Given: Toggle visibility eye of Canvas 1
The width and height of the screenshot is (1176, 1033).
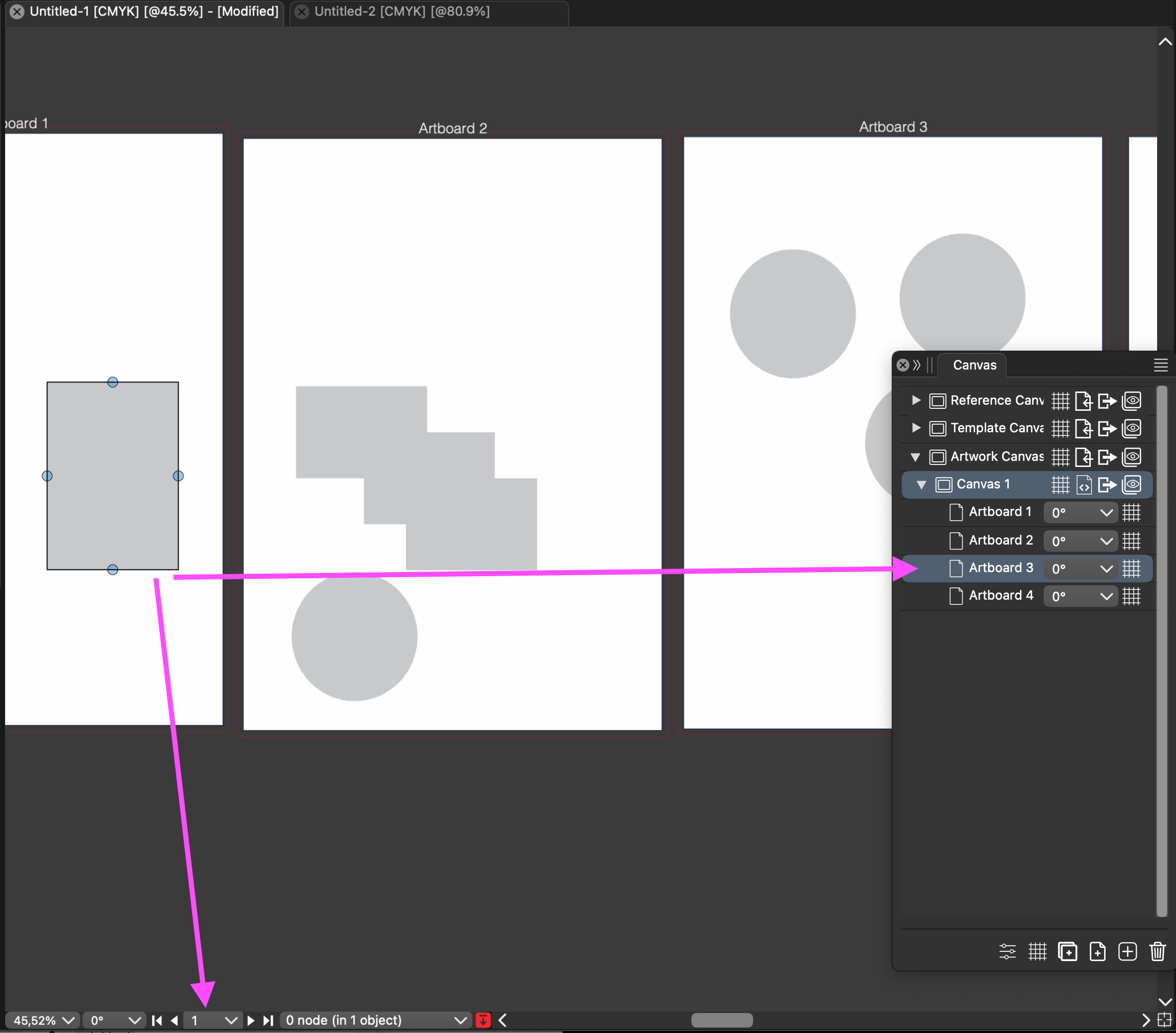Looking at the screenshot, I should point(1132,484).
